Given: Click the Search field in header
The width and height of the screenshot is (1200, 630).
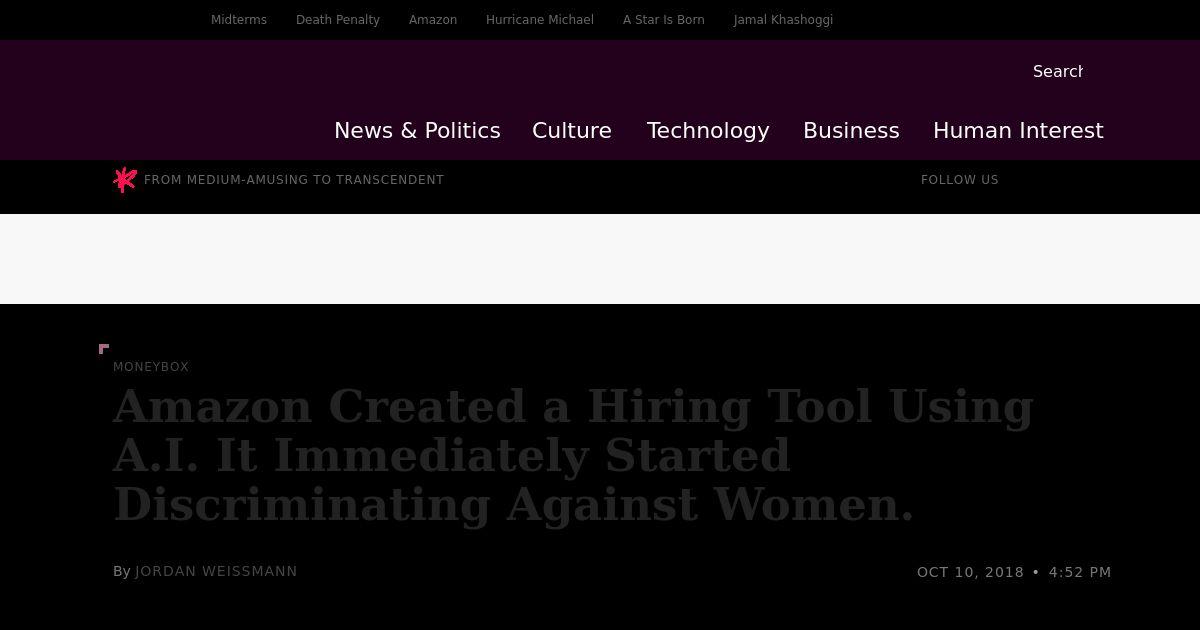Looking at the screenshot, I should [x=1058, y=71].
